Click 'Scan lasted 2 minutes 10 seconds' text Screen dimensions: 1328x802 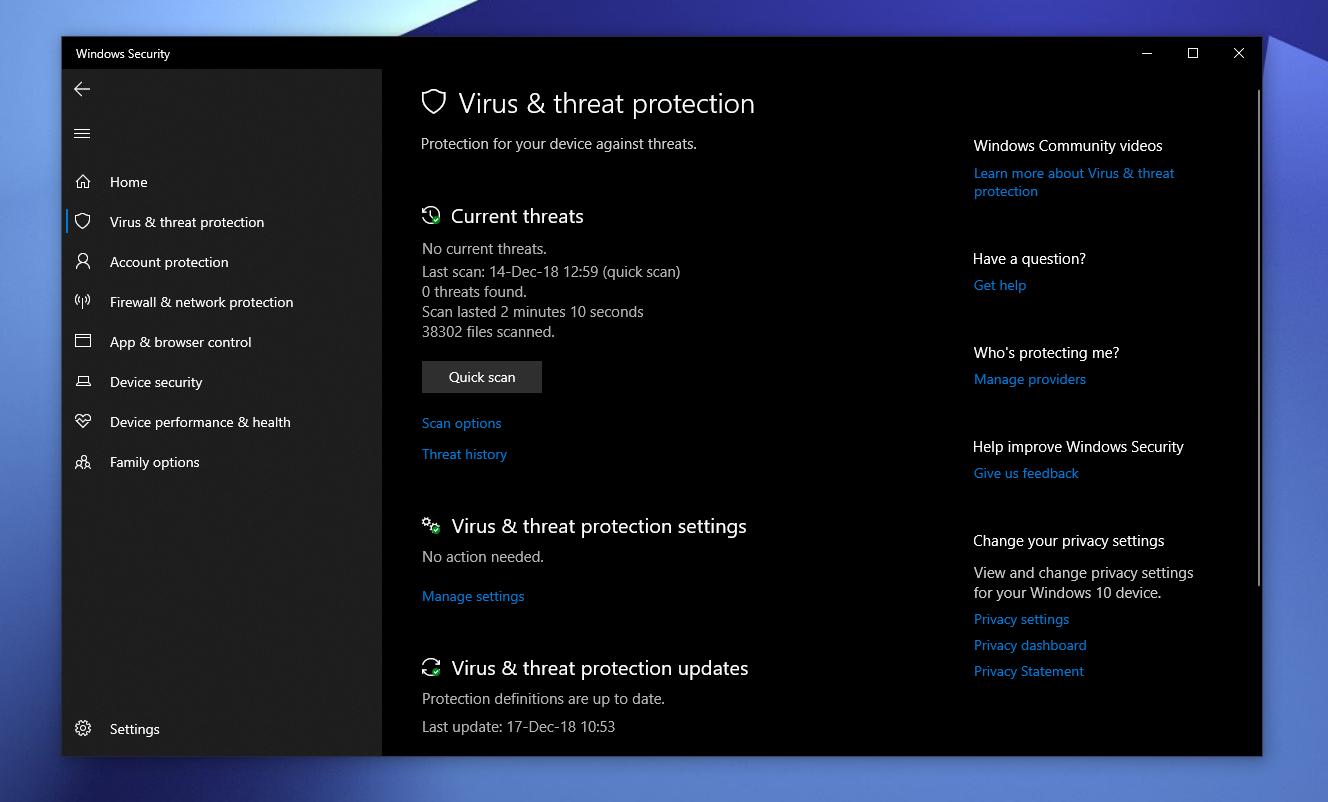tap(533, 312)
